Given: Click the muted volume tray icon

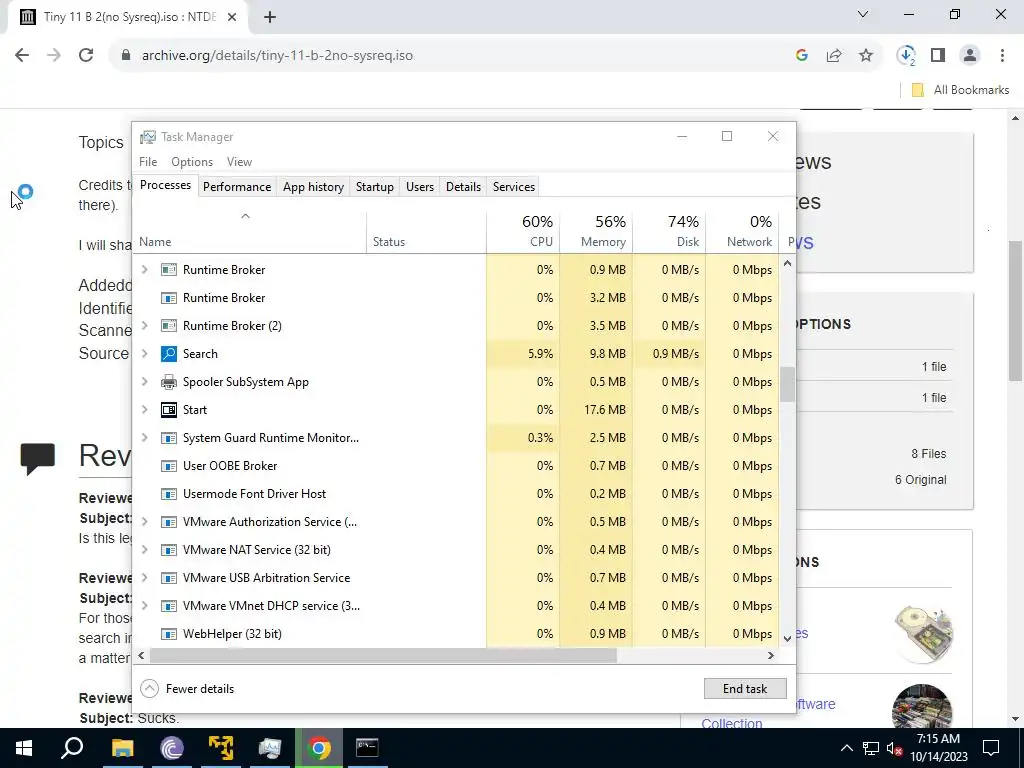Looking at the screenshot, I should tap(894, 748).
